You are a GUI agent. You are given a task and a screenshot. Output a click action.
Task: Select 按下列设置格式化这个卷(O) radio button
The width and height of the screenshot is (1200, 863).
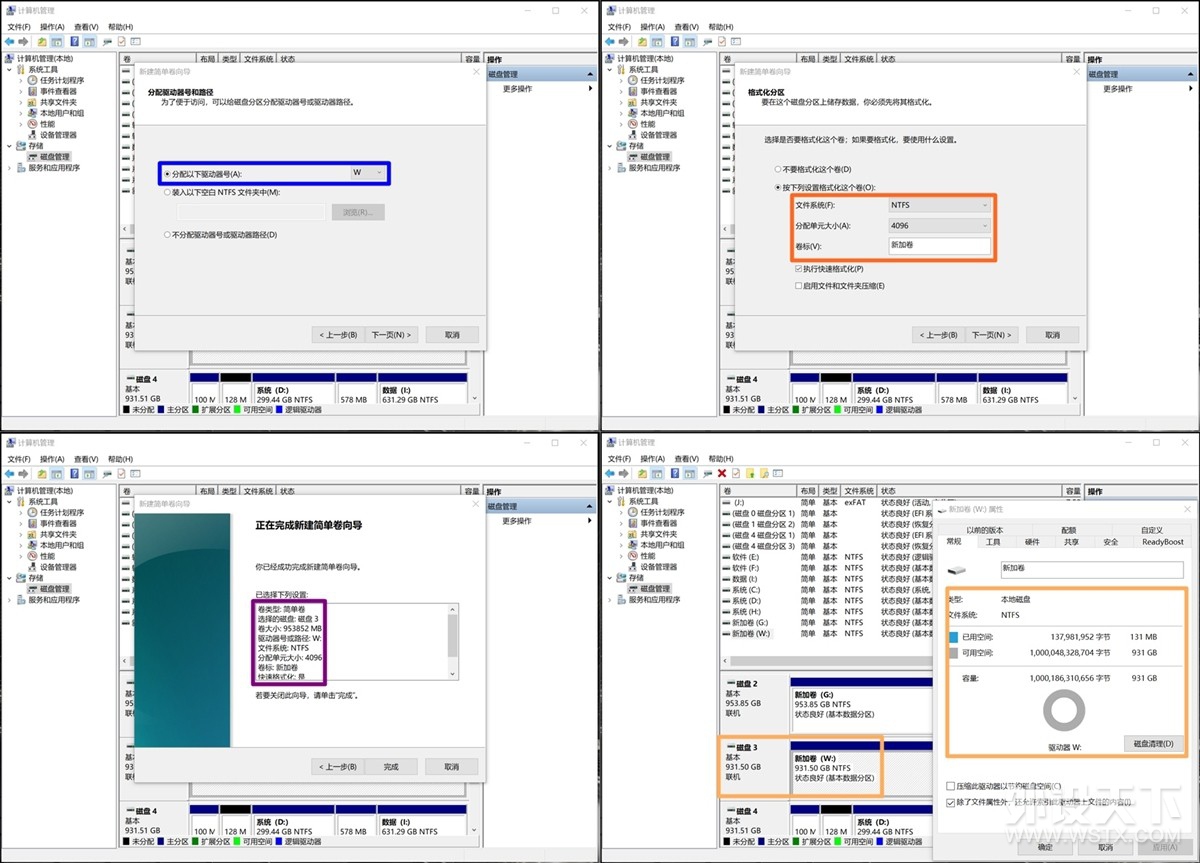[x=778, y=187]
